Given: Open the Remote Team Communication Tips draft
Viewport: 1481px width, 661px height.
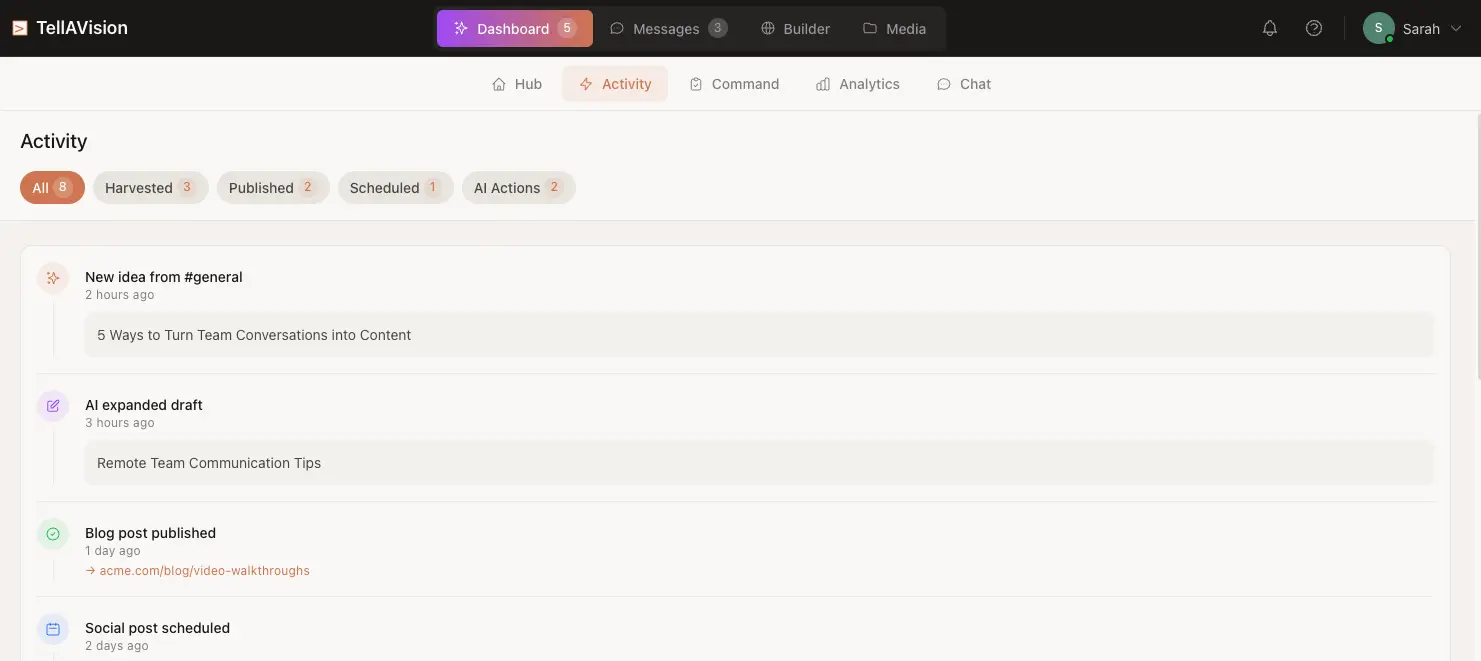Looking at the screenshot, I should (209, 463).
